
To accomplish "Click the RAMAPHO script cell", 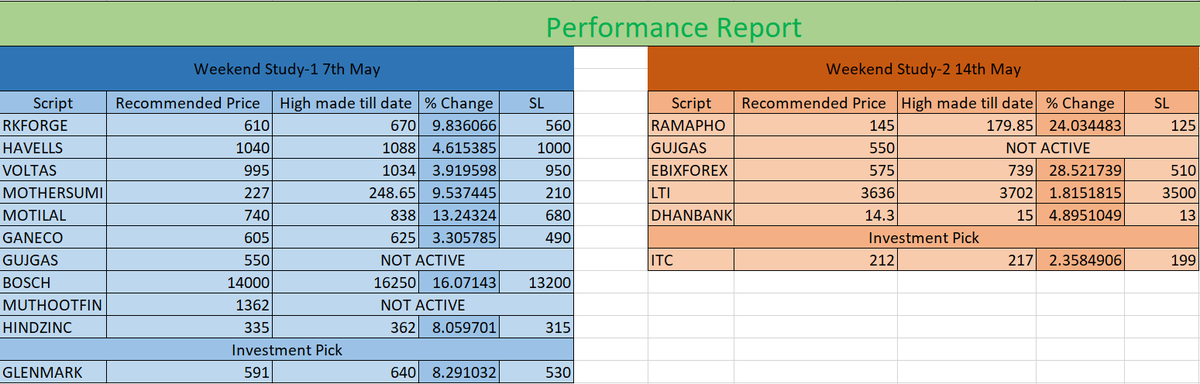I will [x=692, y=127].
